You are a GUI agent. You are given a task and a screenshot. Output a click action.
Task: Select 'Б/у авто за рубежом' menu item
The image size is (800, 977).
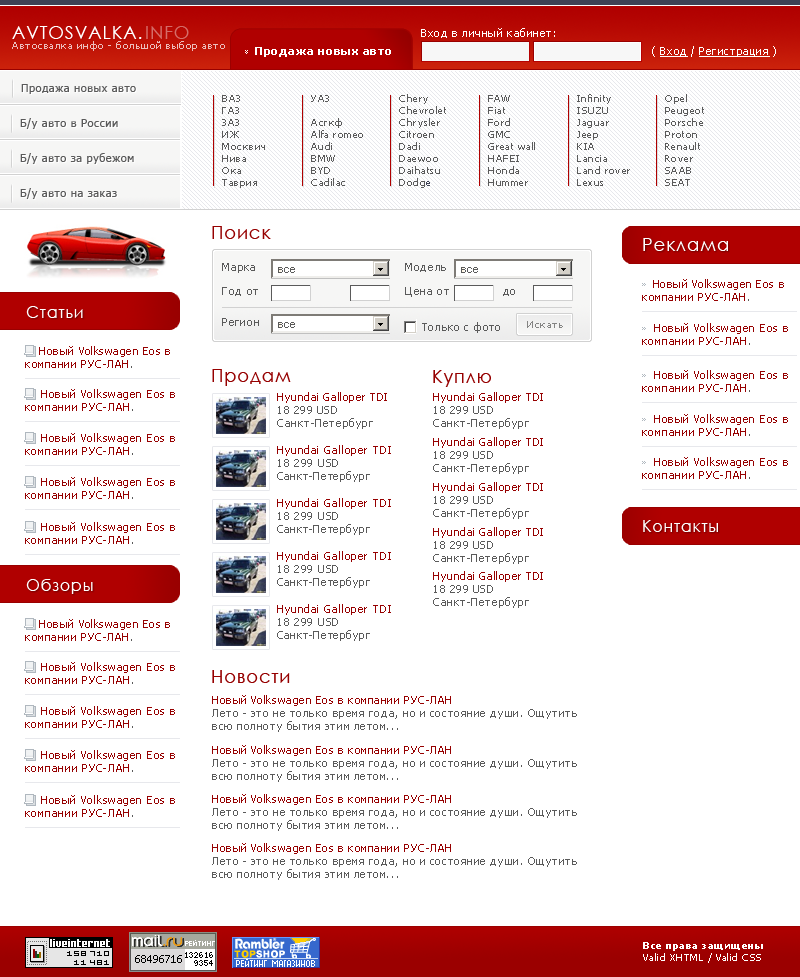pyautogui.click(x=77, y=158)
